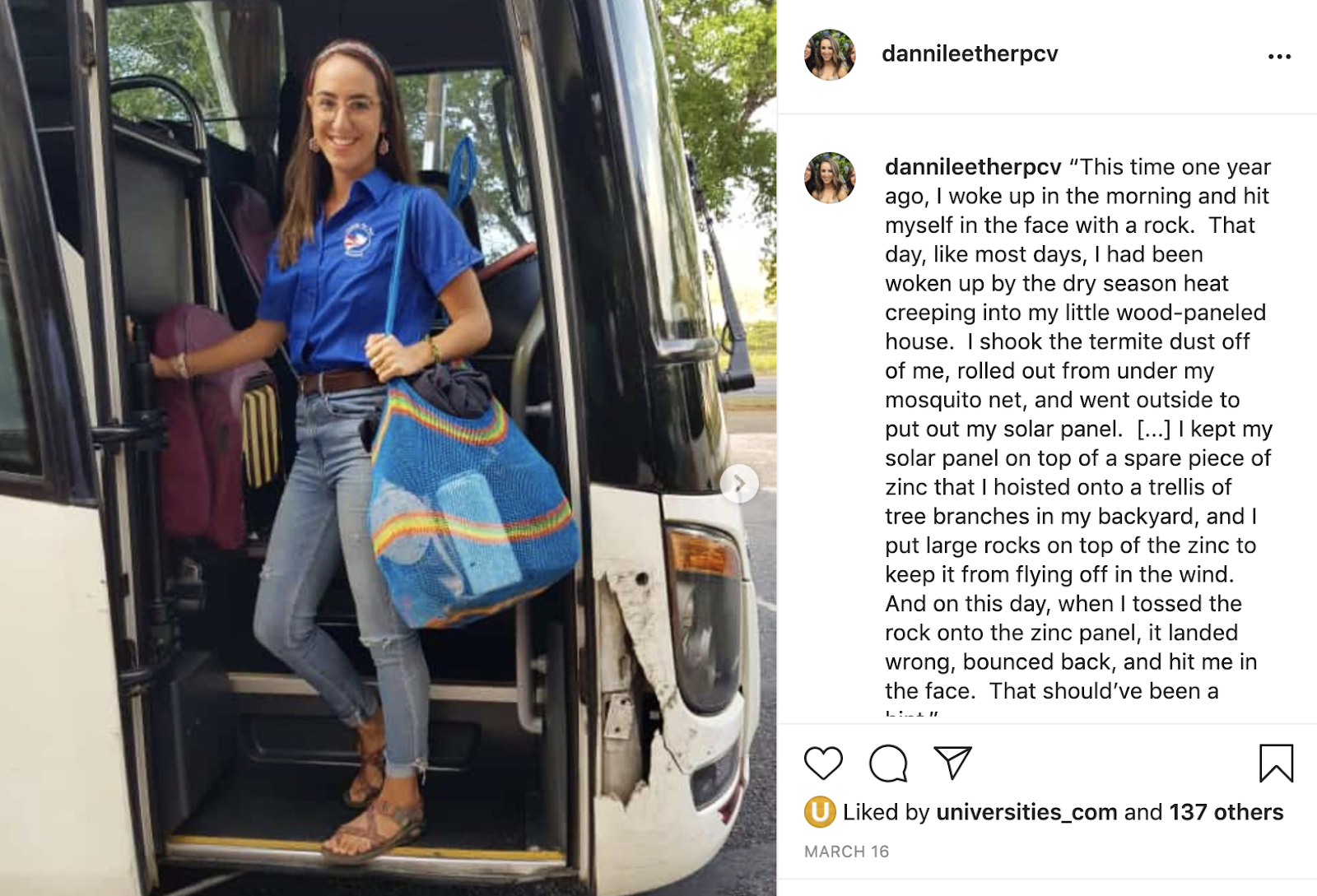The image size is (1317, 896).
Task: Like the post with the heart icon
Action: point(823,764)
